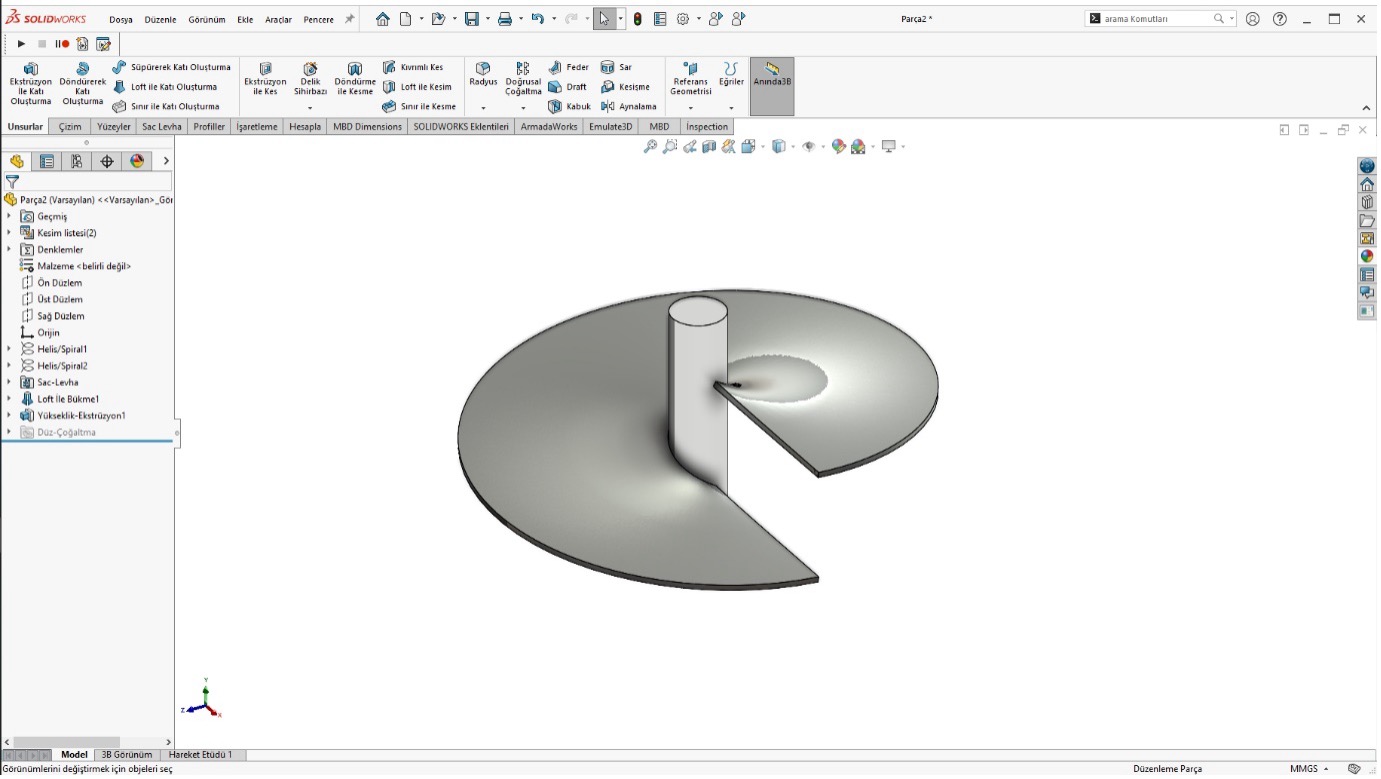
Task: Open the Araçlar menu
Action: (280, 18)
